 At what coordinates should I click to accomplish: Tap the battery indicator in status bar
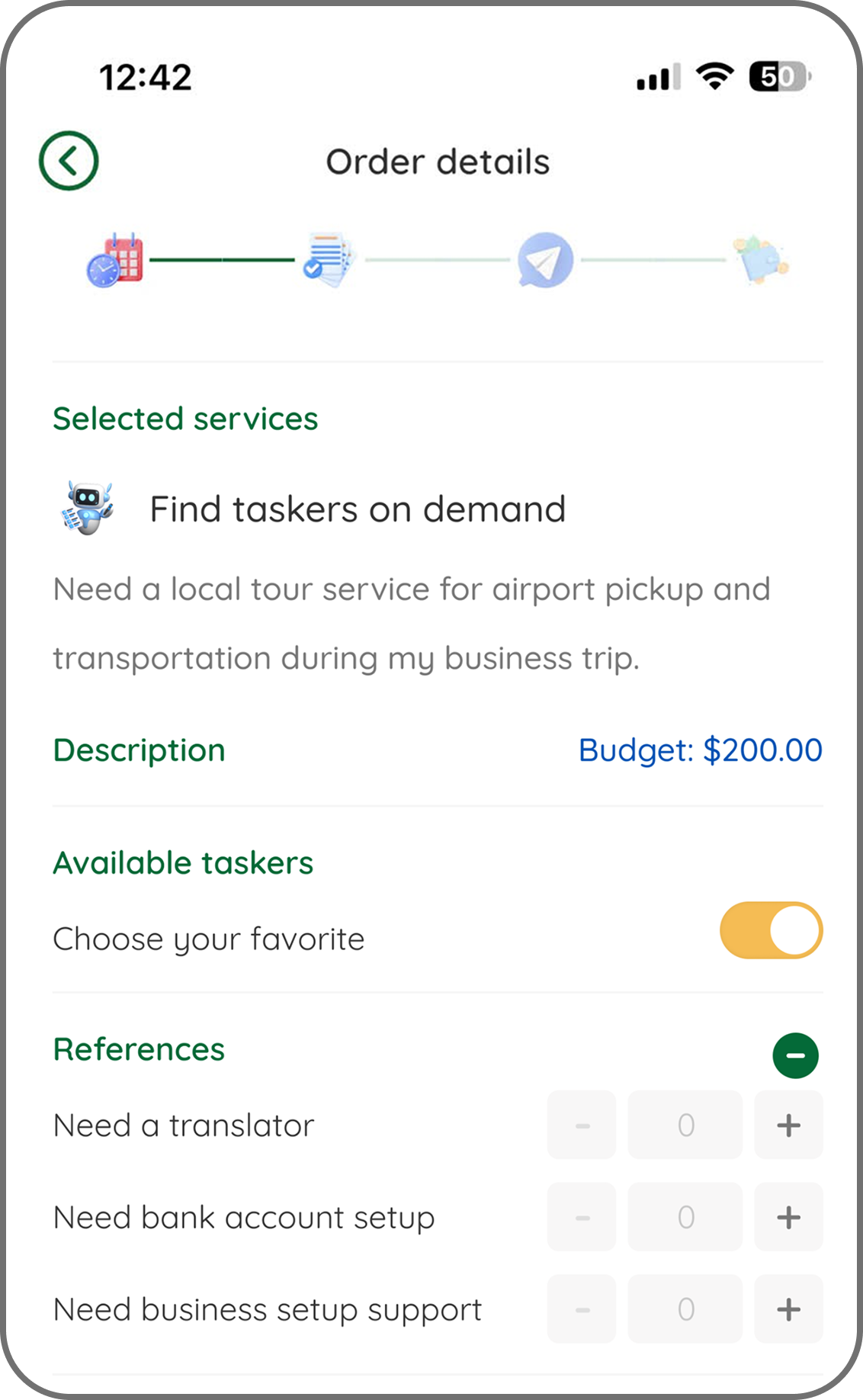click(779, 76)
